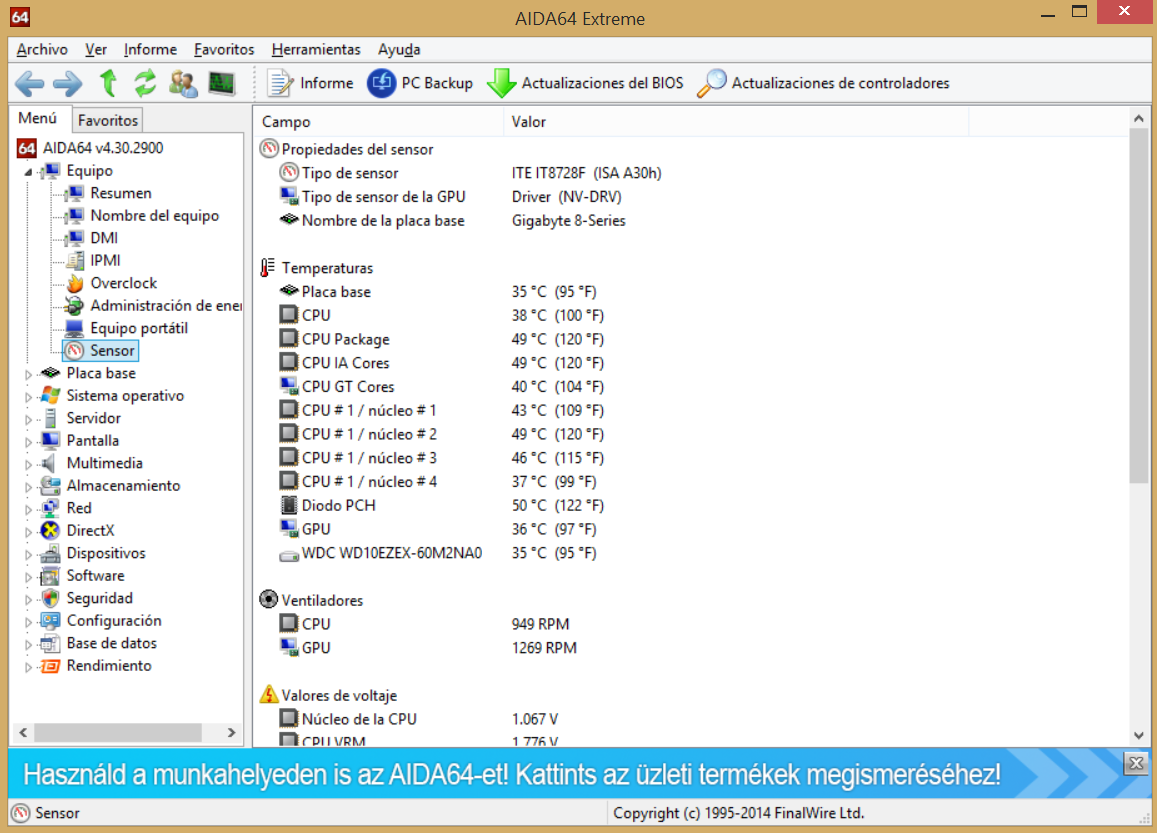Open the Ver menu
The image size is (1157, 833).
click(x=96, y=49)
